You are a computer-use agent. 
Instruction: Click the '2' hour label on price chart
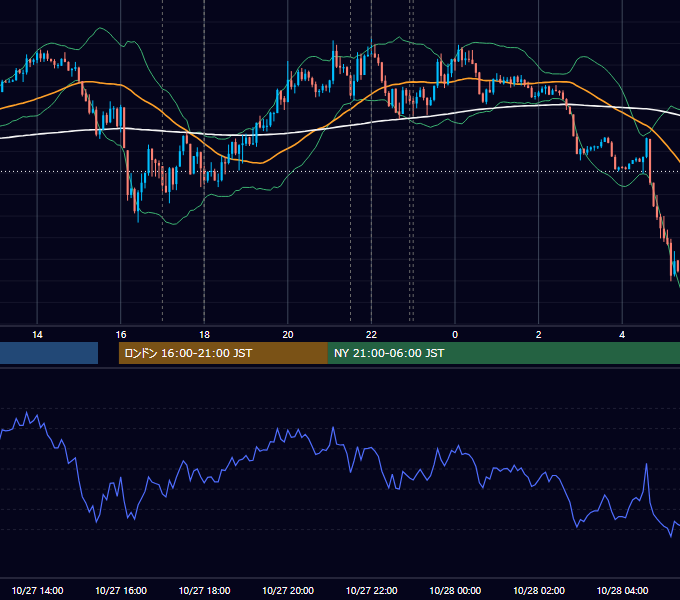538,334
